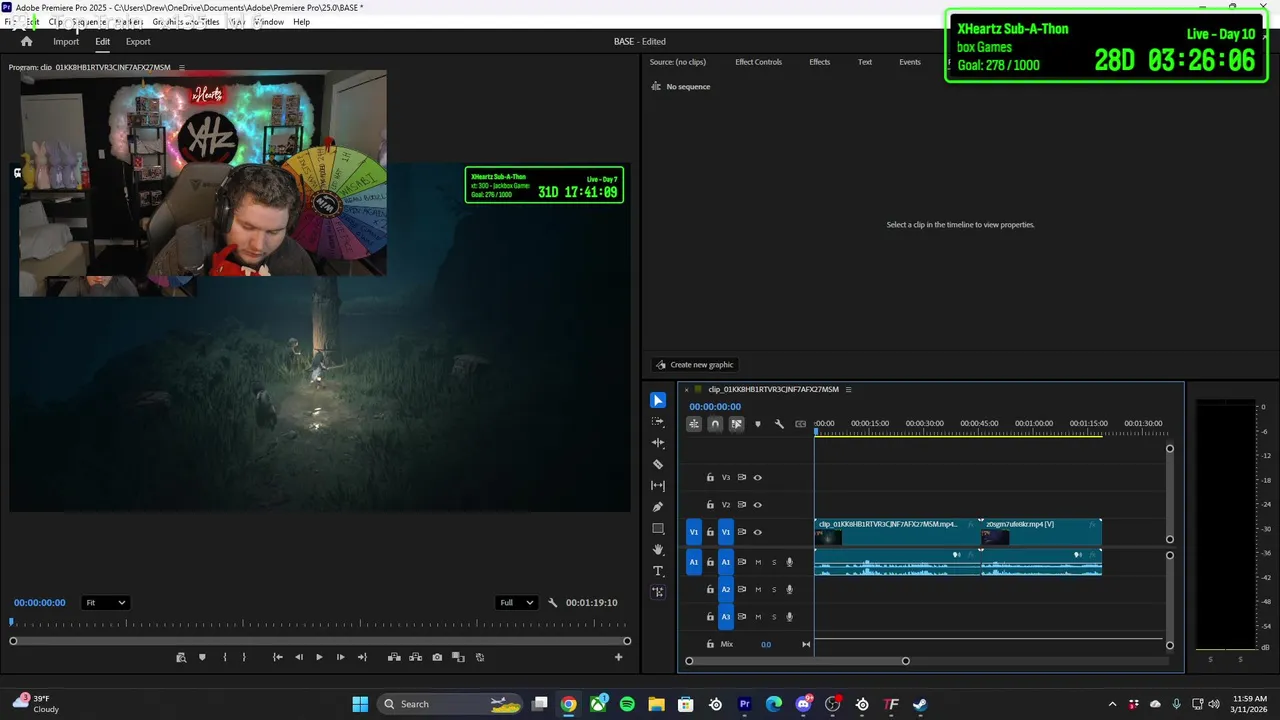1280x720 pixels.
Task: Switch to the Import workspace
Action: (x=66, y=42)
